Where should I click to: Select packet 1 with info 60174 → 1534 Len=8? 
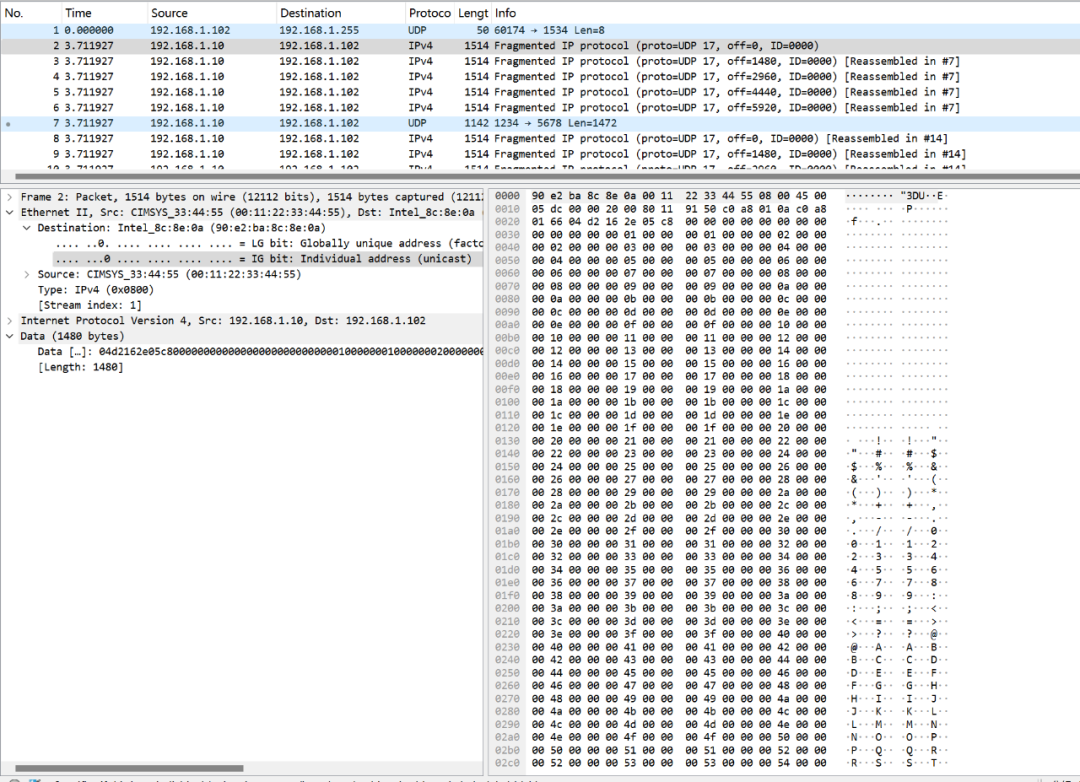click(x=540, y=30)
